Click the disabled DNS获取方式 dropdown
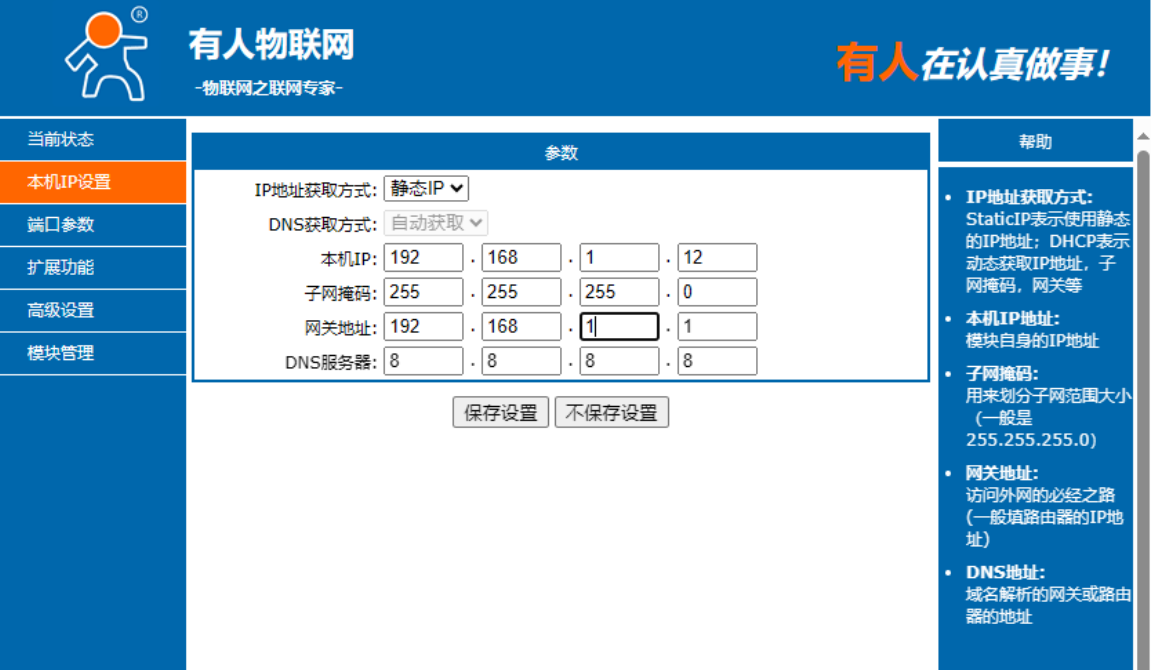This screenshot has width=1154, height=670. pyautogui.click(x=436, y=223)
